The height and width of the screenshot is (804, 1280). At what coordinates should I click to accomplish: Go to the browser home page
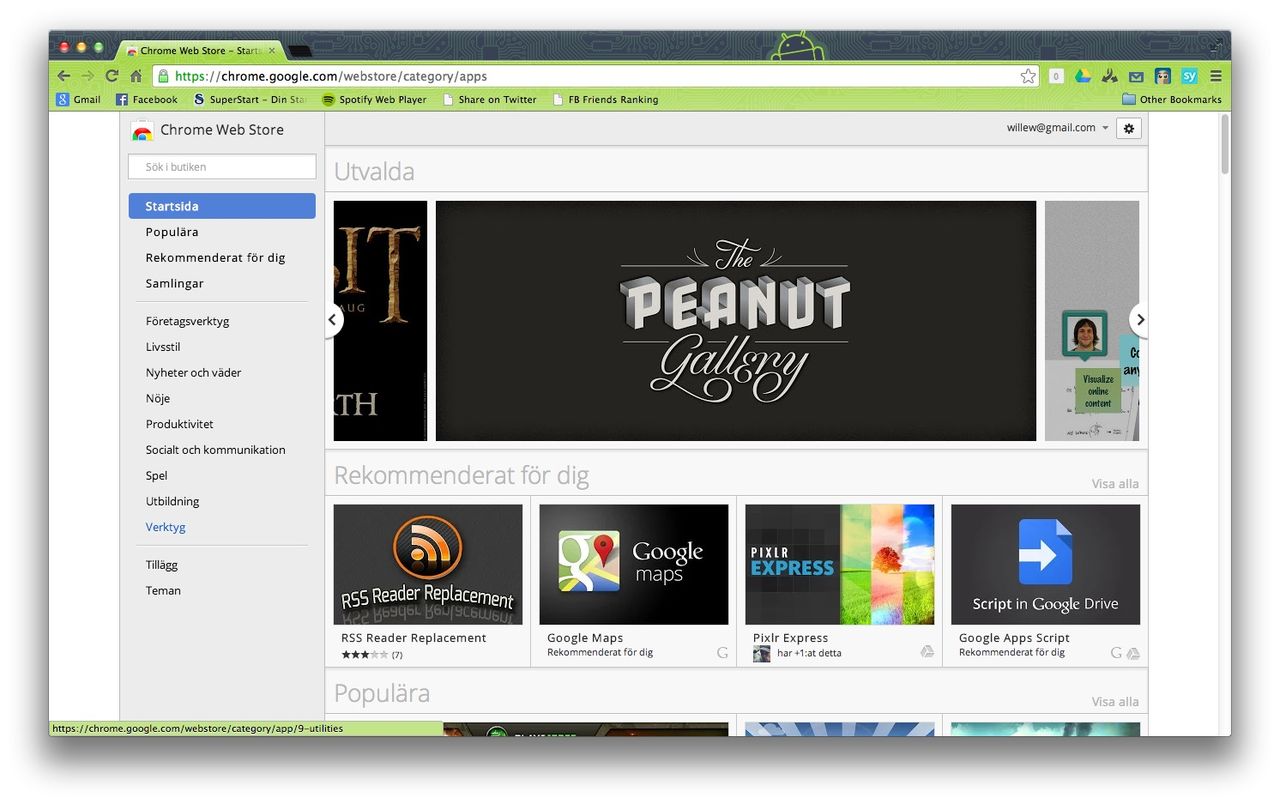pyautogui.click(x=136, y=76)
